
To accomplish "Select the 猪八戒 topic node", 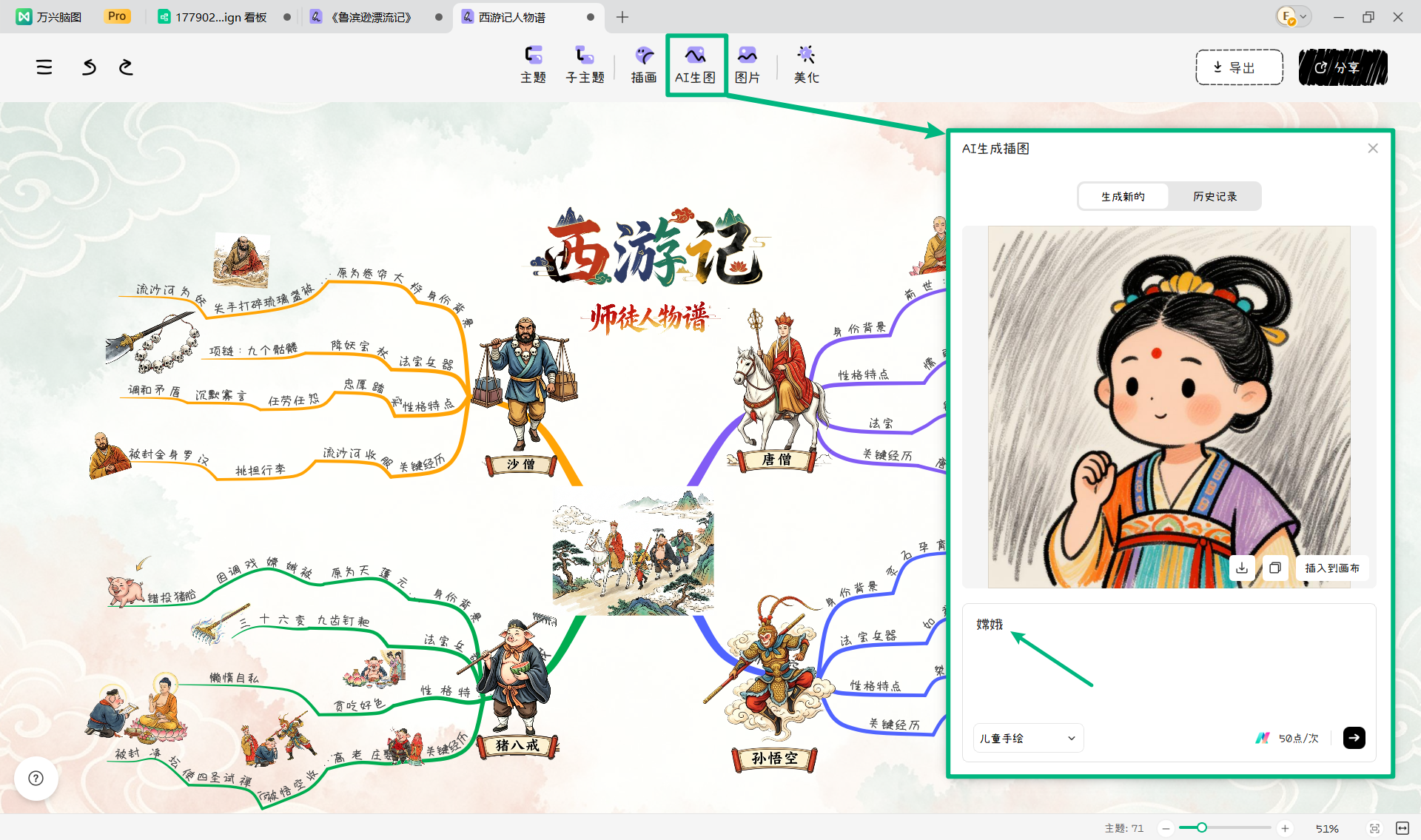I will point(517,745).
